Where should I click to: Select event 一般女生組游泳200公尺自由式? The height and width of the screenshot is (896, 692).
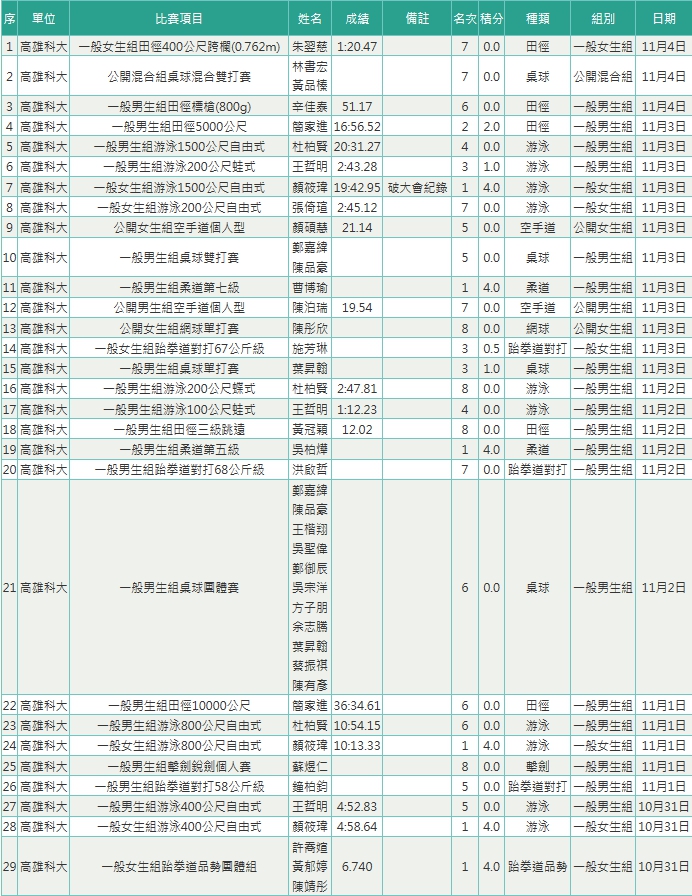pyautogui.click(x=179, y=207)
